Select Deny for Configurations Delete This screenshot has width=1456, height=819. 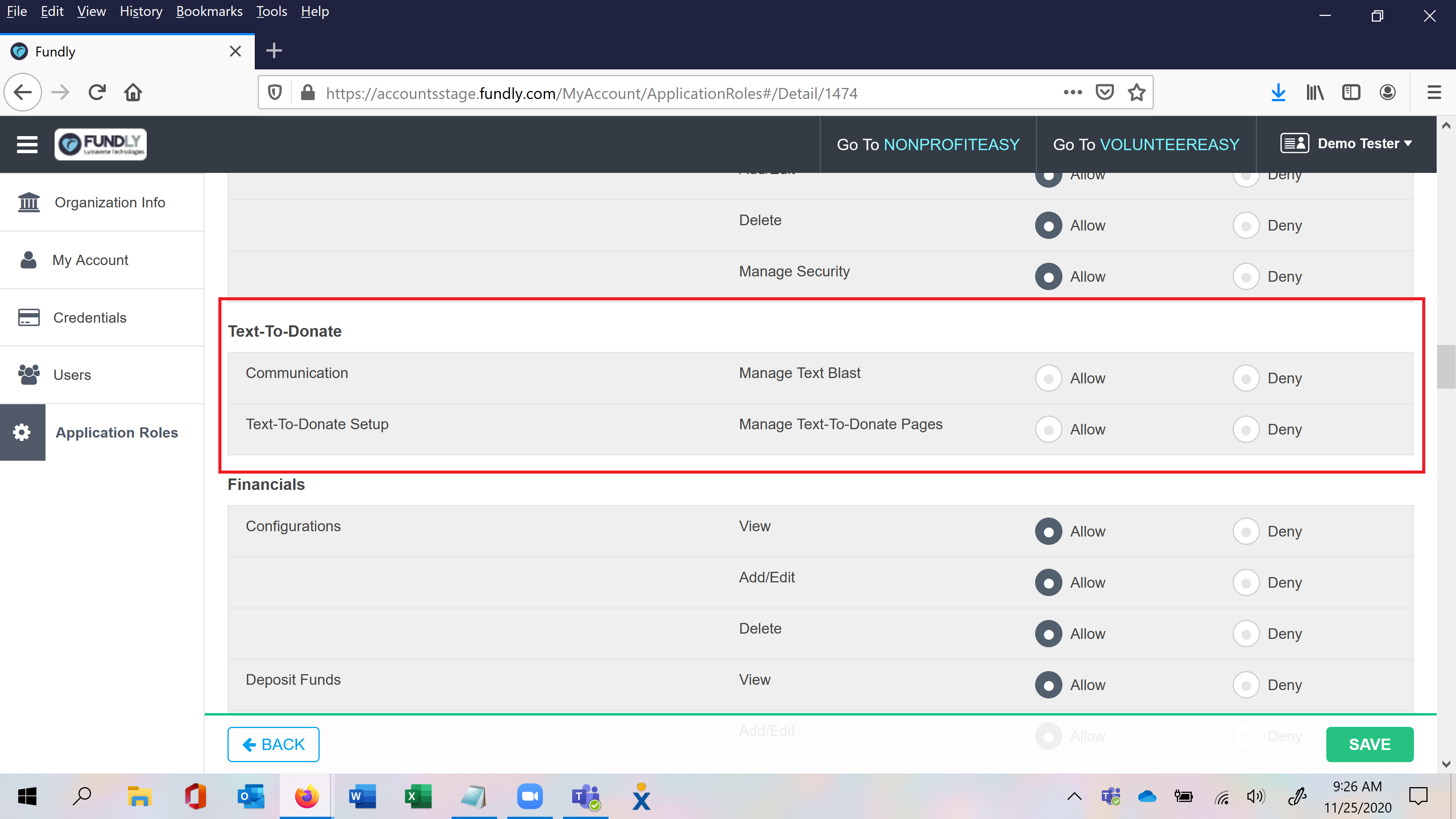click(1246, 634)
